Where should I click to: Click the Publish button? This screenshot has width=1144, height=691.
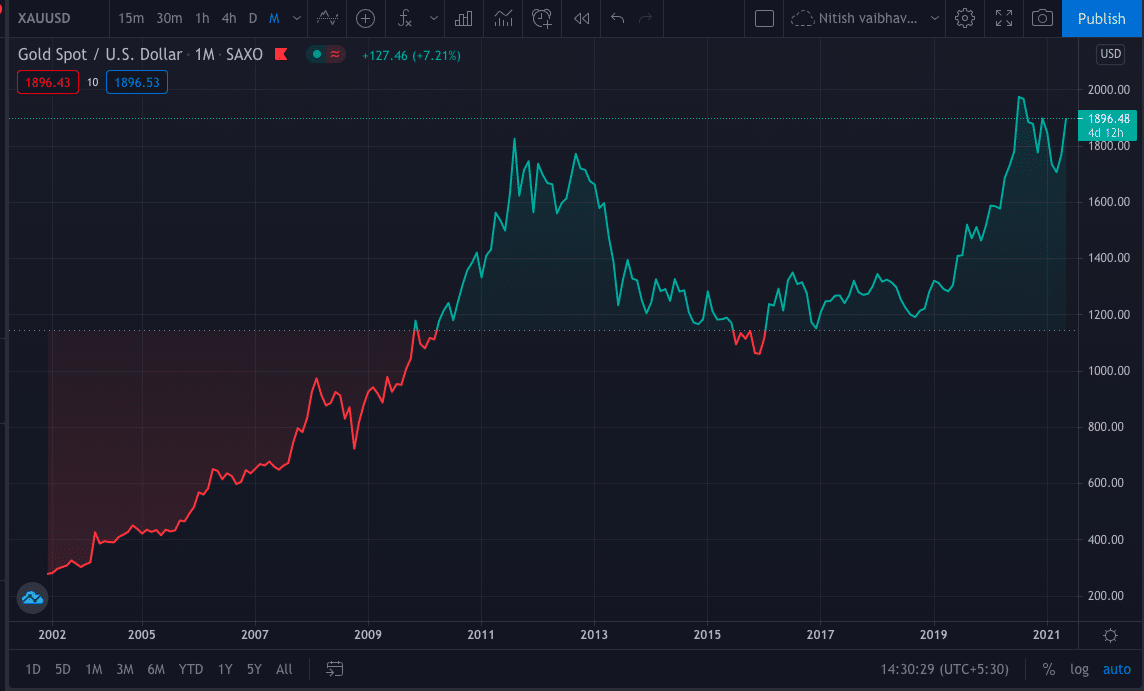pos(1101,18)
